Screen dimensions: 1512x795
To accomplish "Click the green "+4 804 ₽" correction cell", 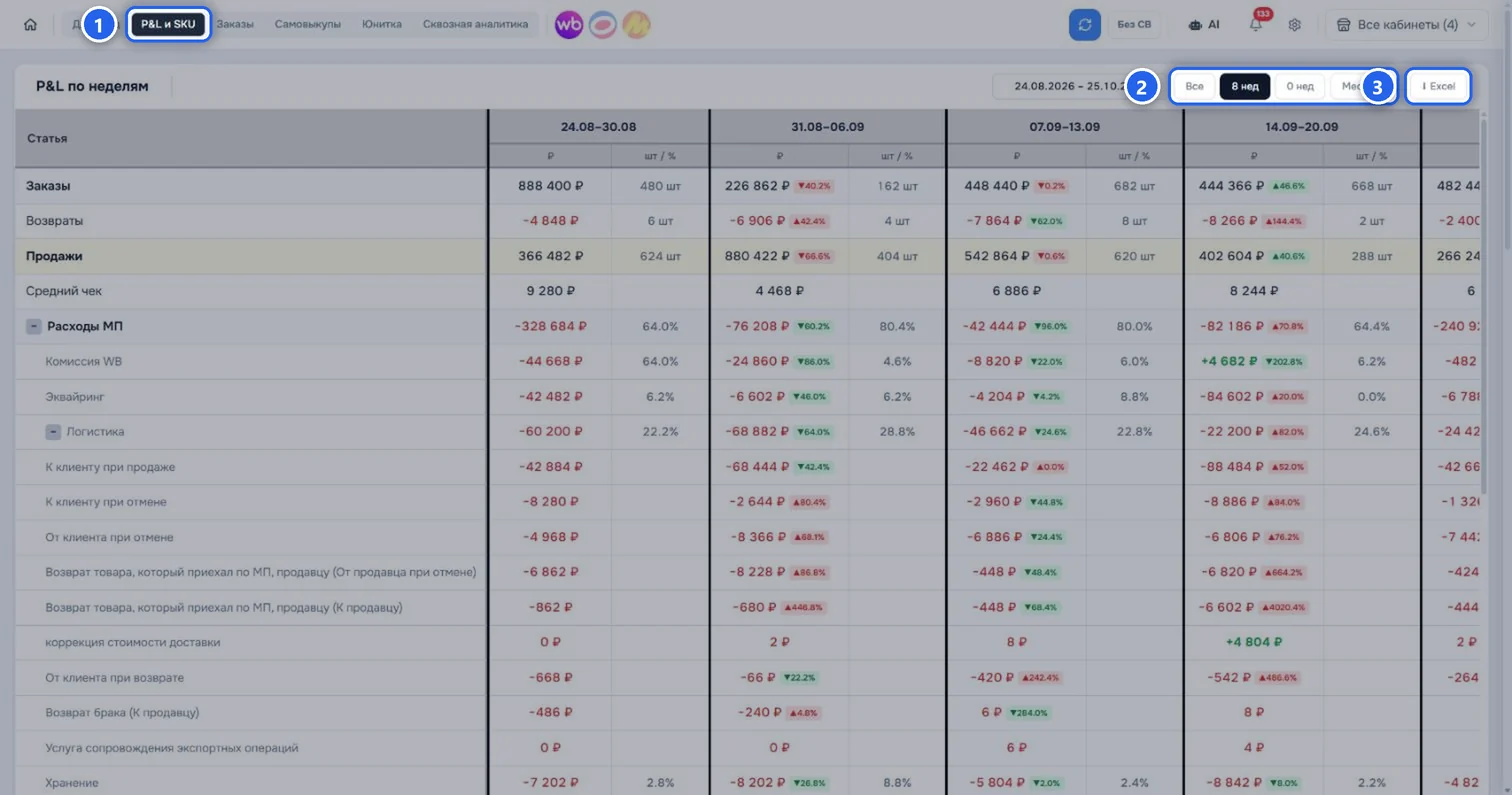I will pyautogui.click(x=1252, y=642).
